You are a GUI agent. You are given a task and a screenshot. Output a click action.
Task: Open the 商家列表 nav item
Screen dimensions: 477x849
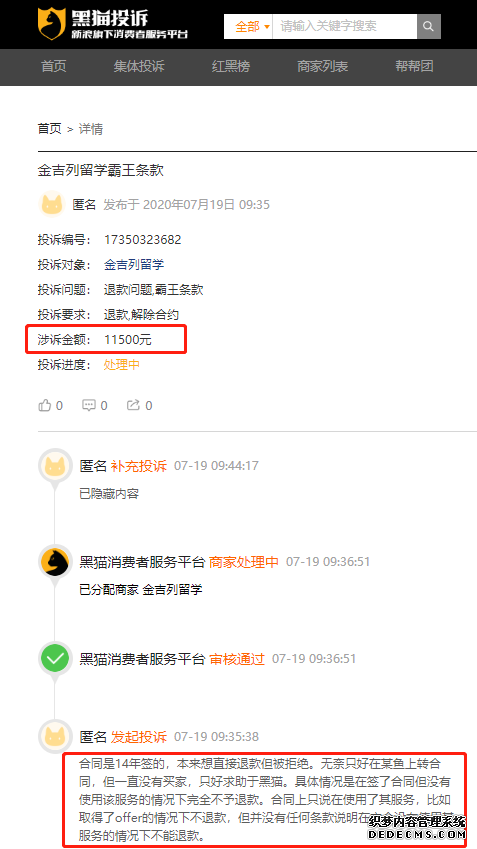coord(323,67)
